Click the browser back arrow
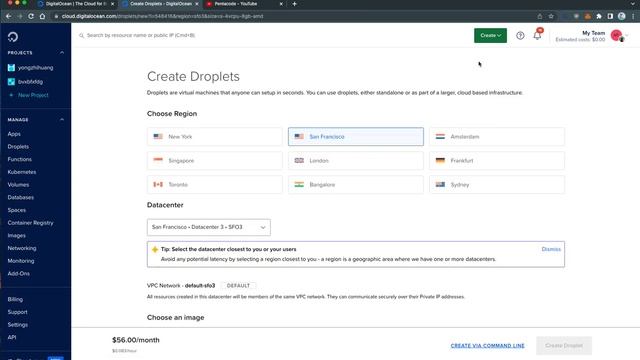Image resolution: width=640 pixels, height=360 pixels. point(9,16)
